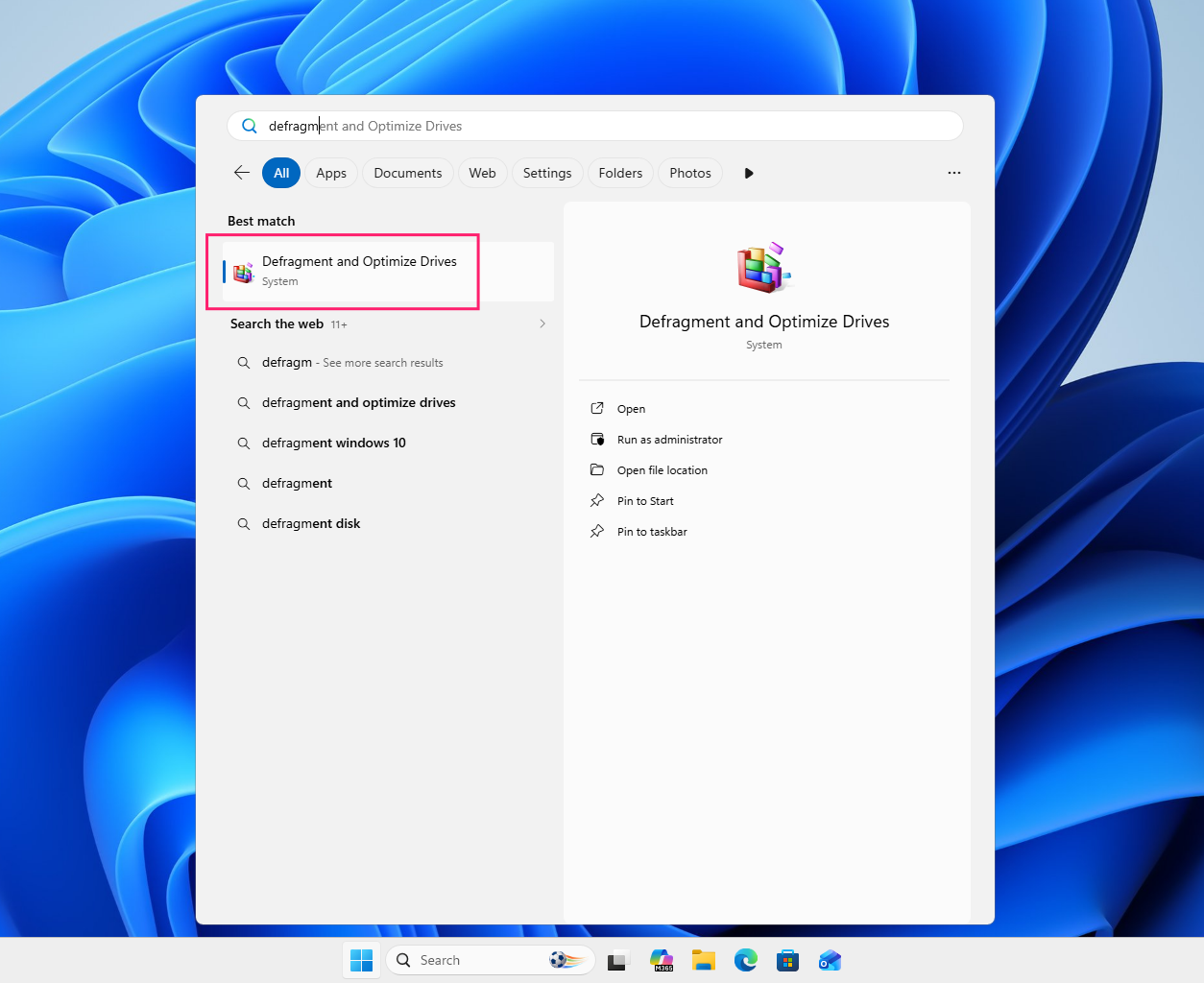Click the large Defragment app icon in details pane
Image resolution: width=1204 pixels, height=983 pixels.
(x=764, y=267)
